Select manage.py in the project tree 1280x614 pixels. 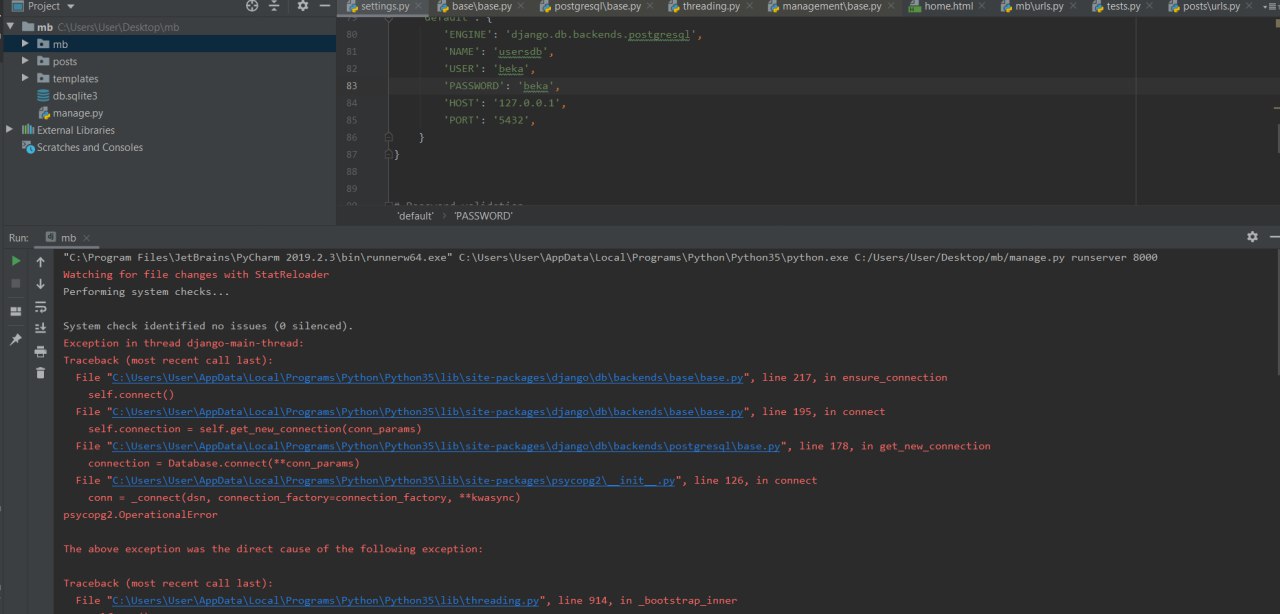(x=77, y=113)
